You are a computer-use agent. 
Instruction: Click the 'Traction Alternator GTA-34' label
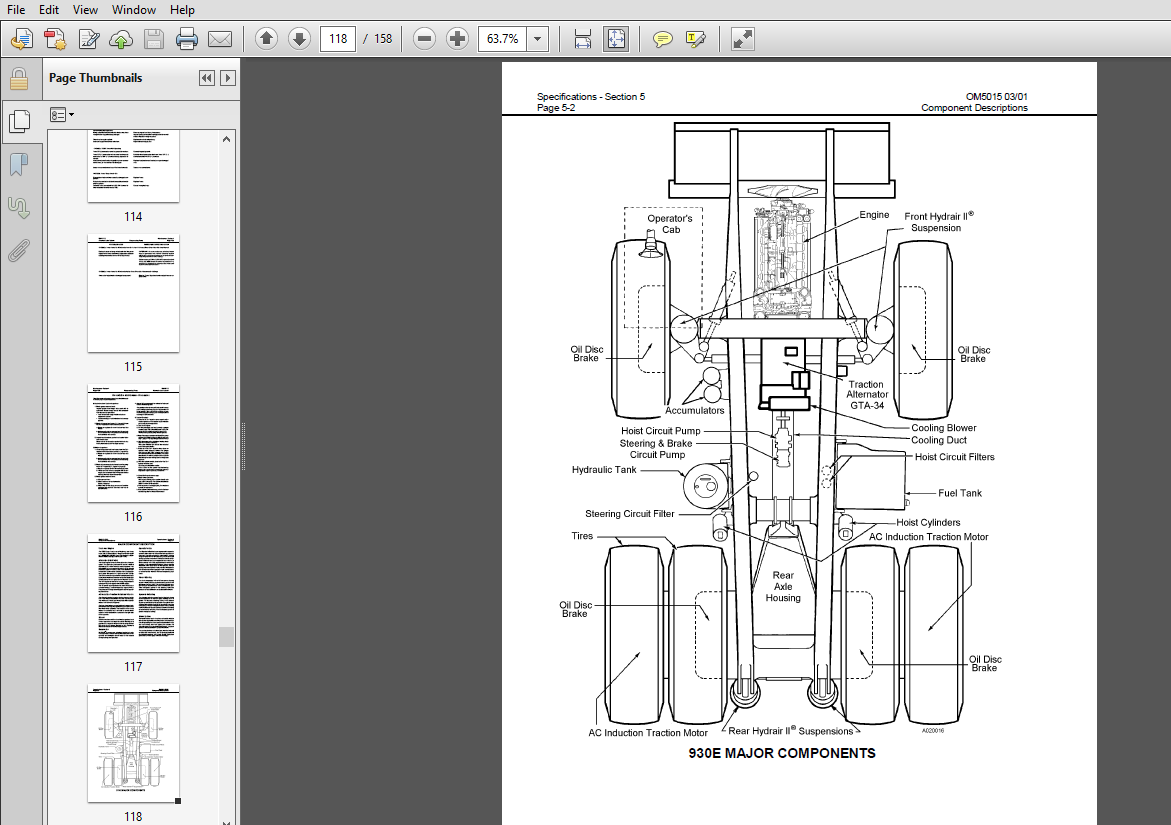866,395
